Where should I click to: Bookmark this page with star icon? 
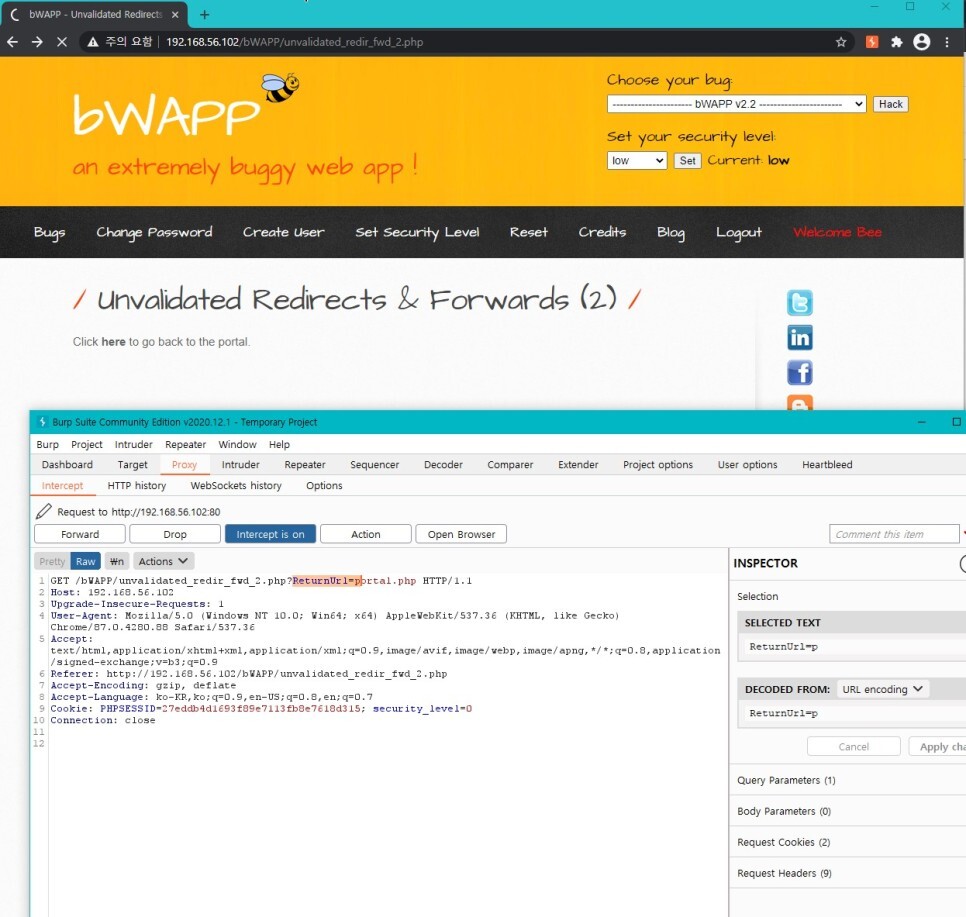[841, 42]
